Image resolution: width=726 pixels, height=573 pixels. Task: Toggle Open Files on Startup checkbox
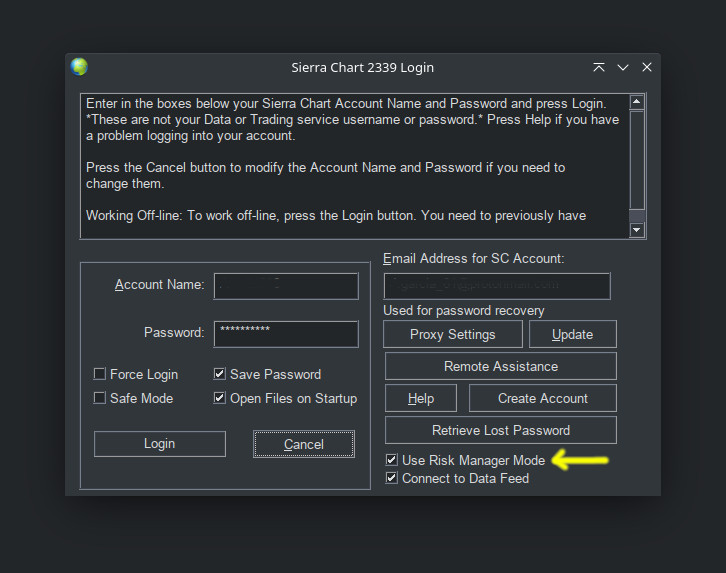point(219,398)
